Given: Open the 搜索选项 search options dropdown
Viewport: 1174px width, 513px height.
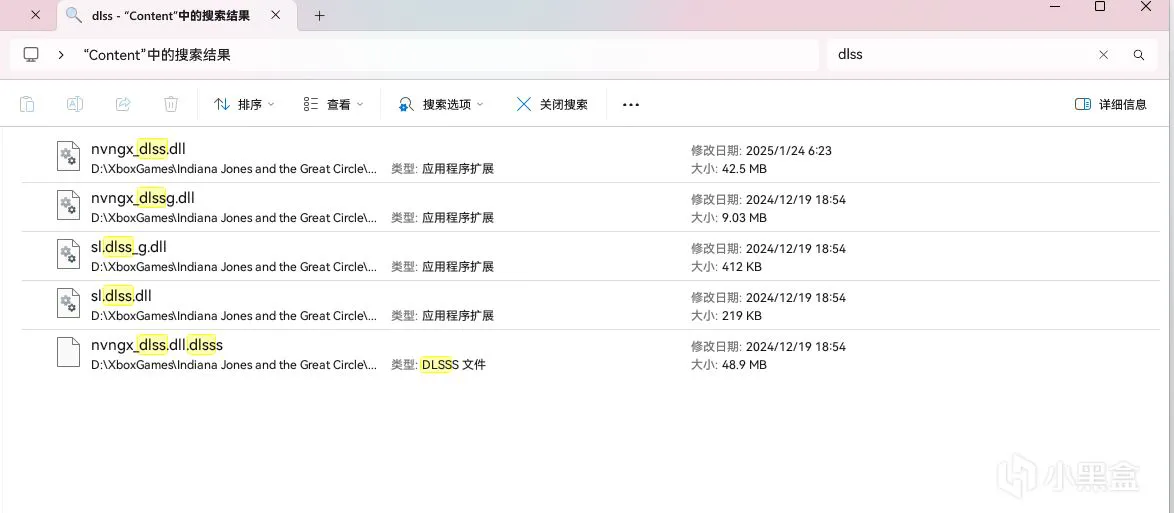Looking at the screenshot, I should click(440, 104).
